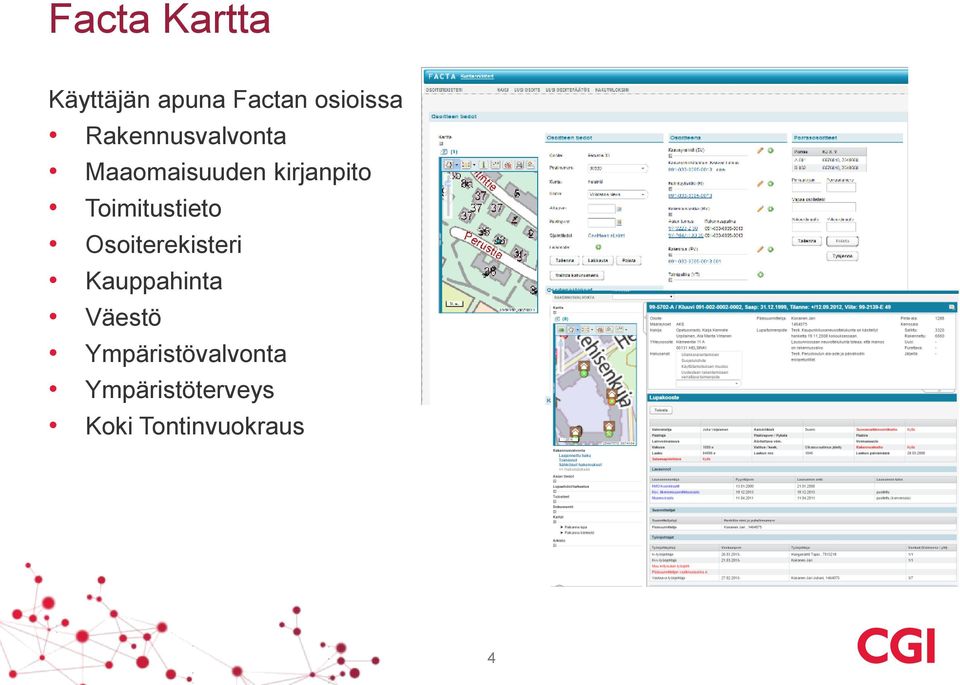Click Valitse katunumero button
This screenshot has width=960, height=685.
pyautogui.click(x=577, y=275)
